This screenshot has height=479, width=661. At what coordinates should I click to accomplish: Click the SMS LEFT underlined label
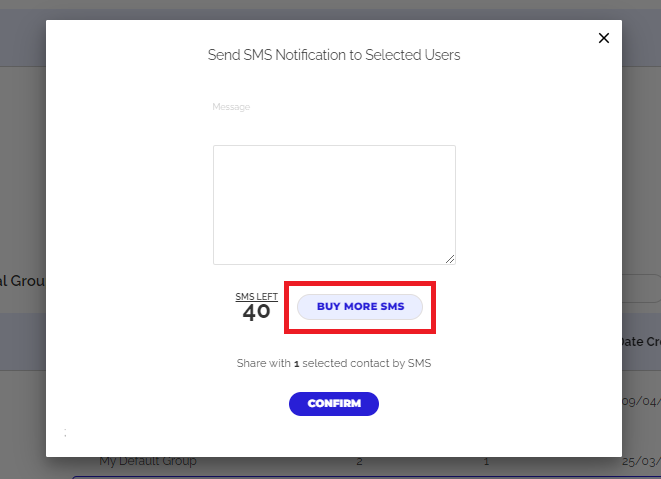(x=257, y=297)
